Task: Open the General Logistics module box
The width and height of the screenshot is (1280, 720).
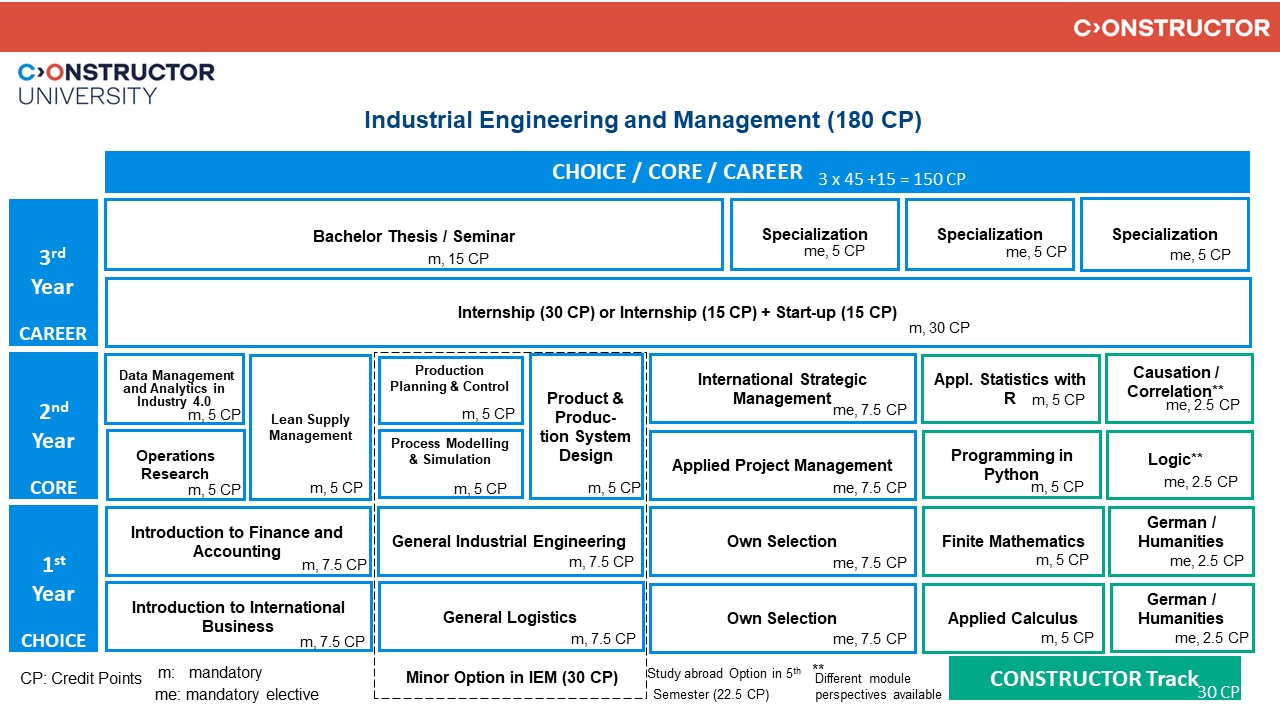Action: coord(509,617)
